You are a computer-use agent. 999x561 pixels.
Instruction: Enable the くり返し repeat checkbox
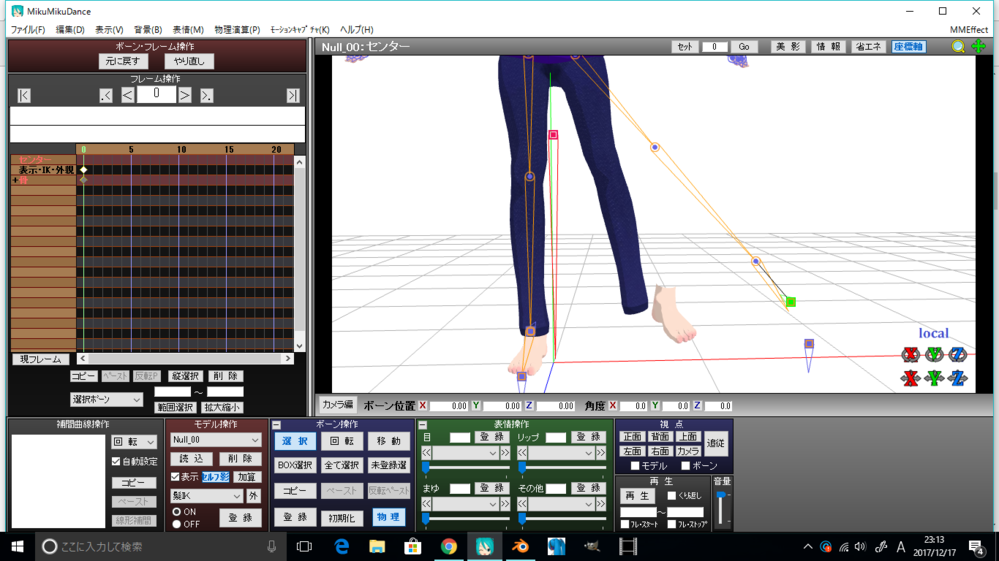[x=672, y=496]
